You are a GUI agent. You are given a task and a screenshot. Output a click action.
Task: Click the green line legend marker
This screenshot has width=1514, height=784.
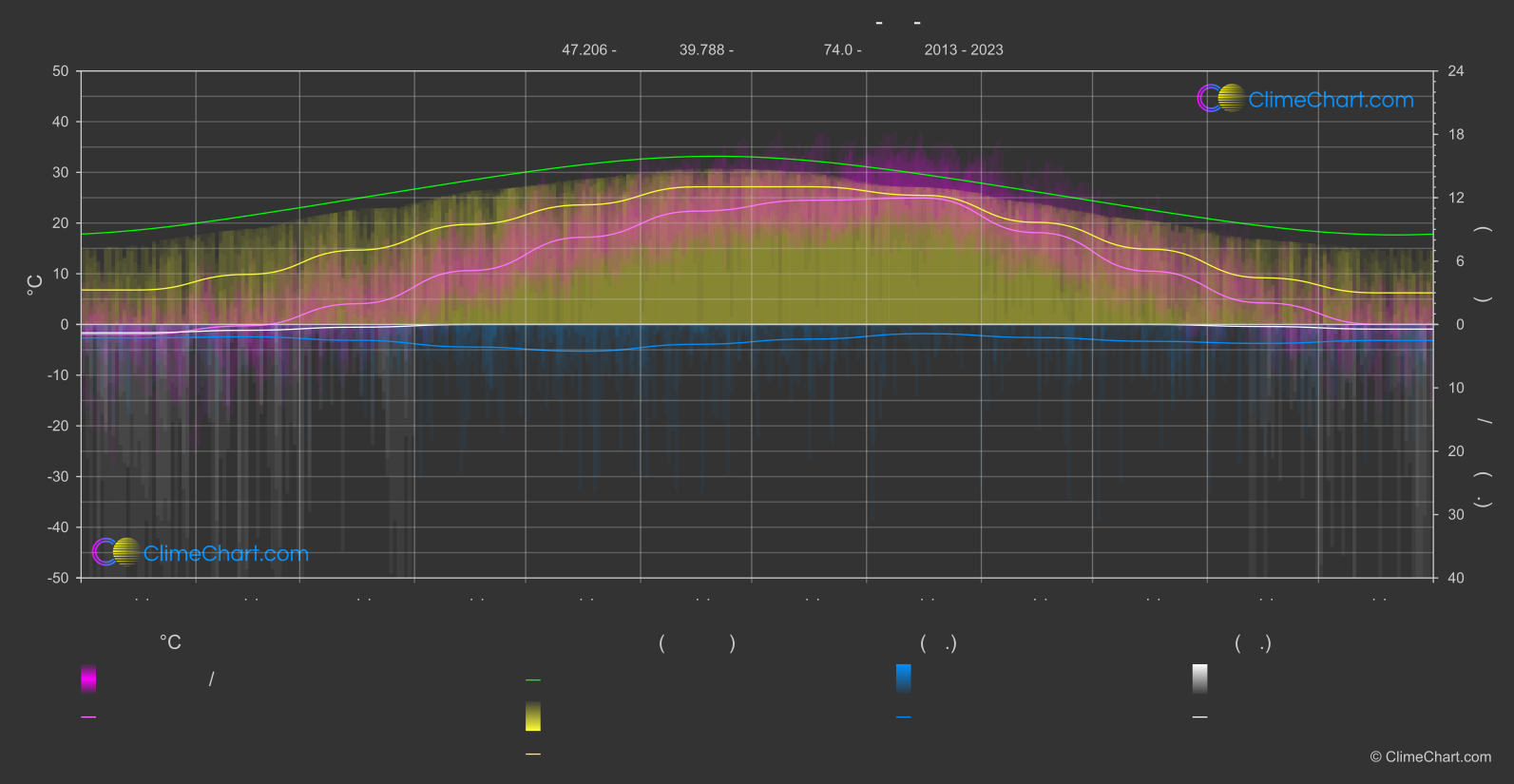[533, 680]
